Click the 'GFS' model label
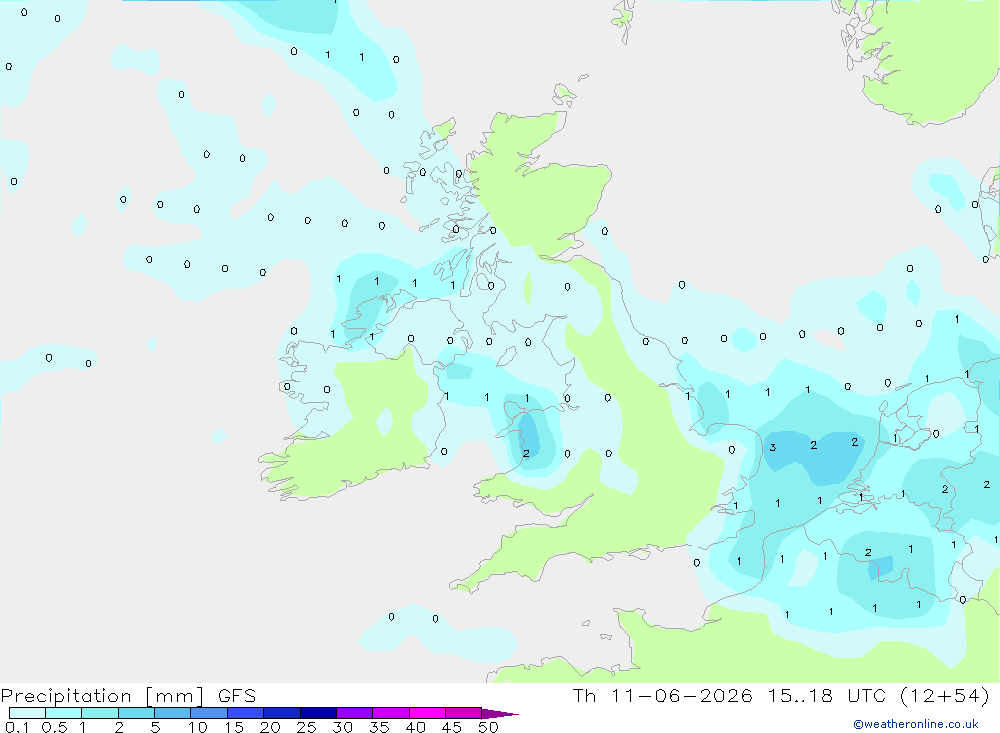The image size is (1000, 733). coord(237,696)
